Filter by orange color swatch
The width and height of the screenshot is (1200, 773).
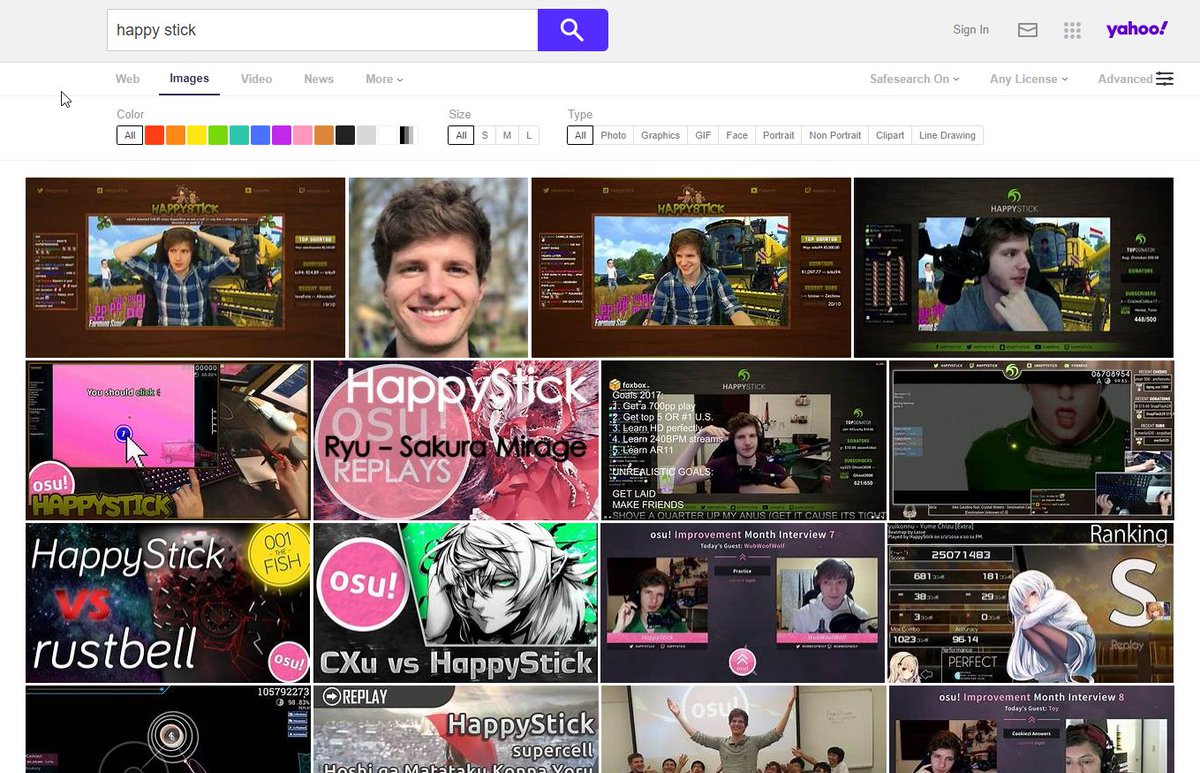(x=175, y=135)
